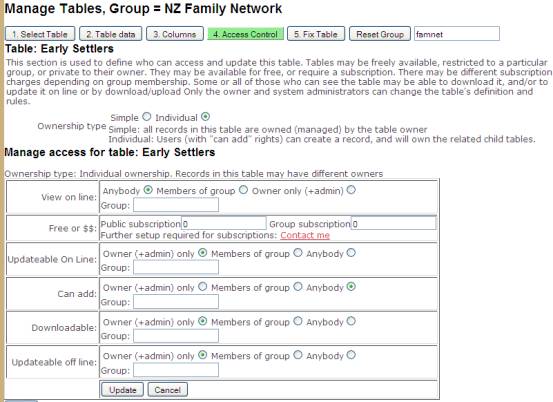The height and width of the screenshot is (402, 553).
Task: Select Individual ownership type radio
Action: 206,116
